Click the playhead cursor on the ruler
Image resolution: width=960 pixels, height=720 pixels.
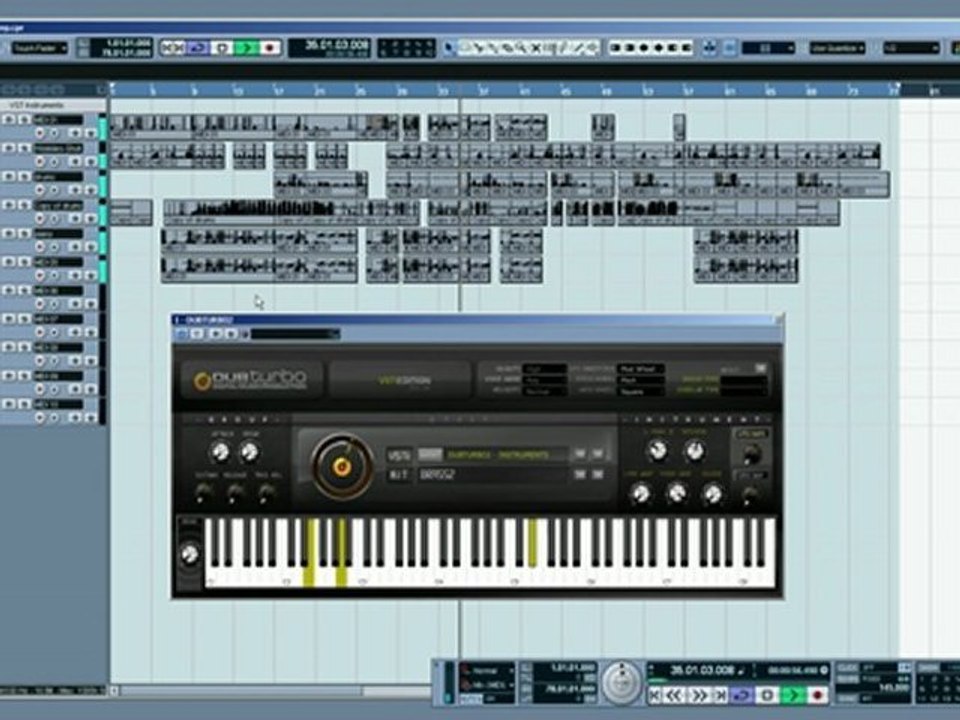[460, 91]
